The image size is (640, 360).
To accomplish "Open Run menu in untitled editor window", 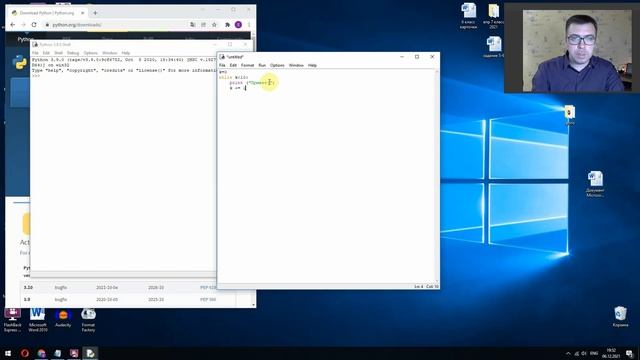I will click(262, 65).
